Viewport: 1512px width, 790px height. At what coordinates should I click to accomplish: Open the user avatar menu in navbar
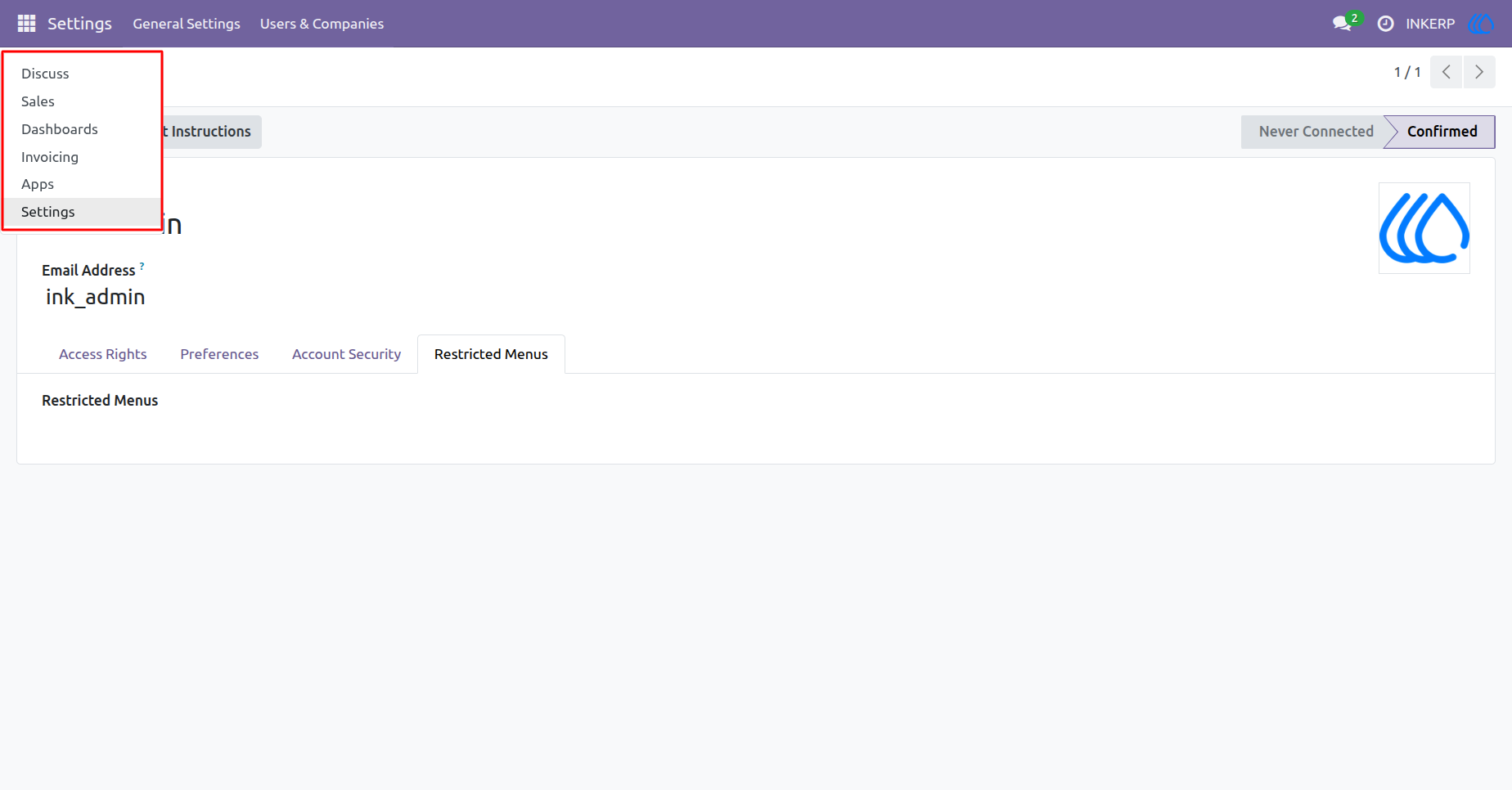pyautogui.click(x=1481, y=24)
